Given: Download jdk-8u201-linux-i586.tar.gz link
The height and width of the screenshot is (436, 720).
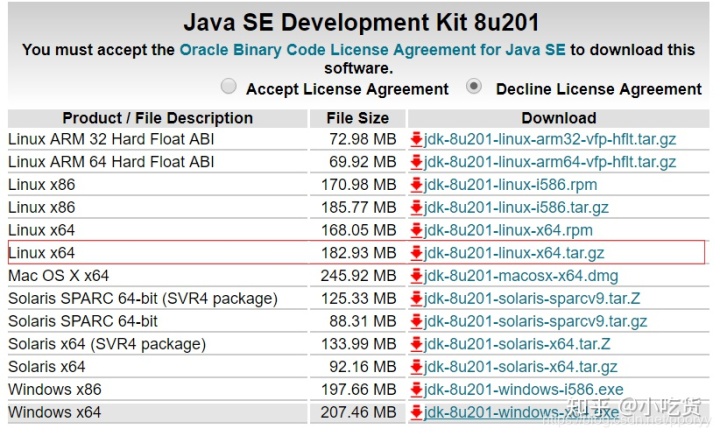Looking at the screenshot, I should 516,207.
